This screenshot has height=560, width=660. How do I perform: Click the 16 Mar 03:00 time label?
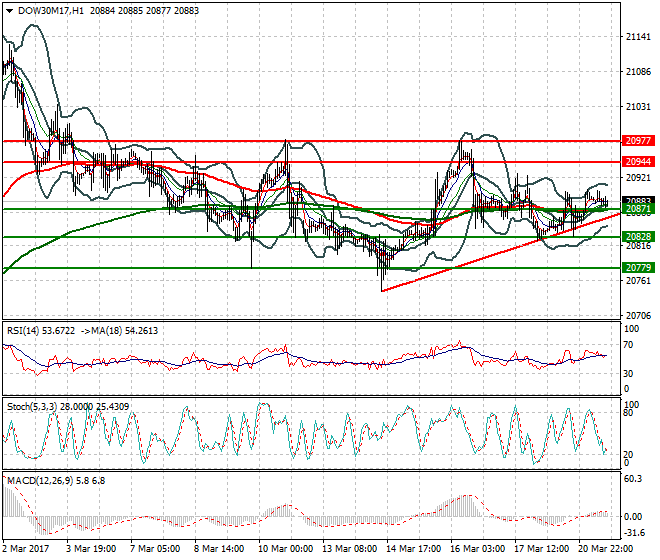(476, 549)
